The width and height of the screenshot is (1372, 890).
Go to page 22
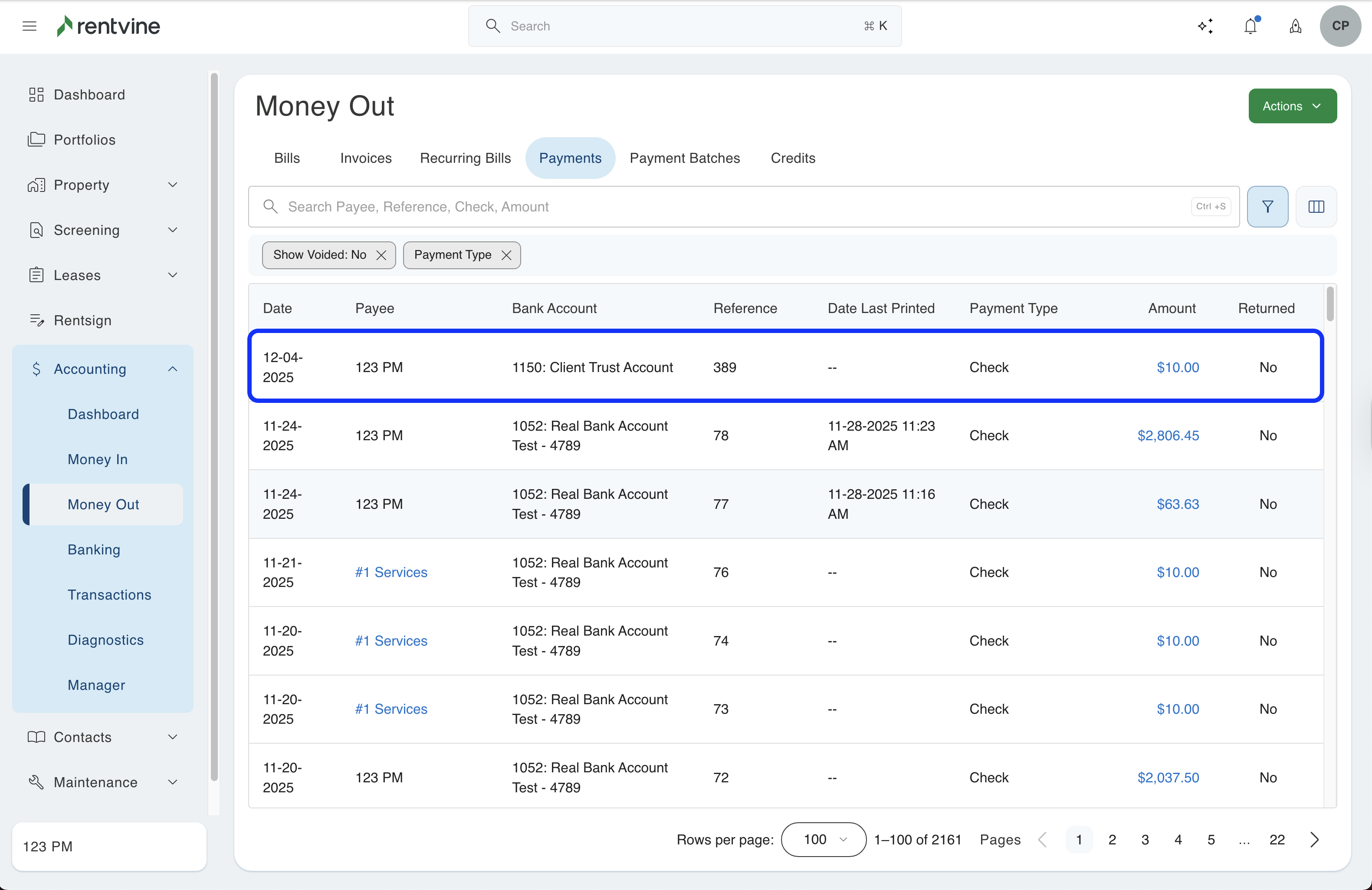(x=1276, y=839)
